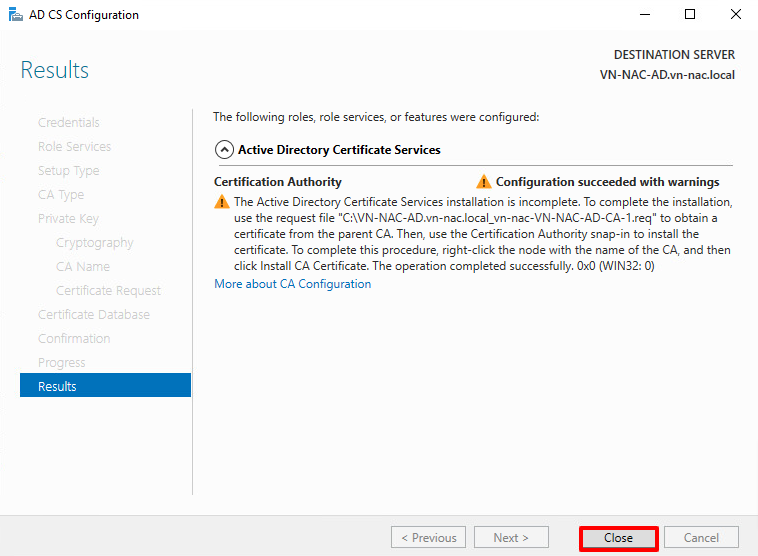This screenshot has height=556, width=758.
Task: Click the AD CS Configuration title bar icon
Action: [x=16, y=15]
